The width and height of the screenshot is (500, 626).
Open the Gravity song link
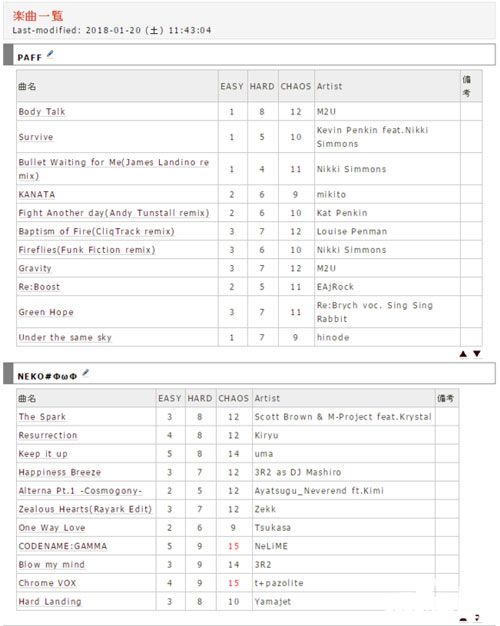[x=35, y=268]
